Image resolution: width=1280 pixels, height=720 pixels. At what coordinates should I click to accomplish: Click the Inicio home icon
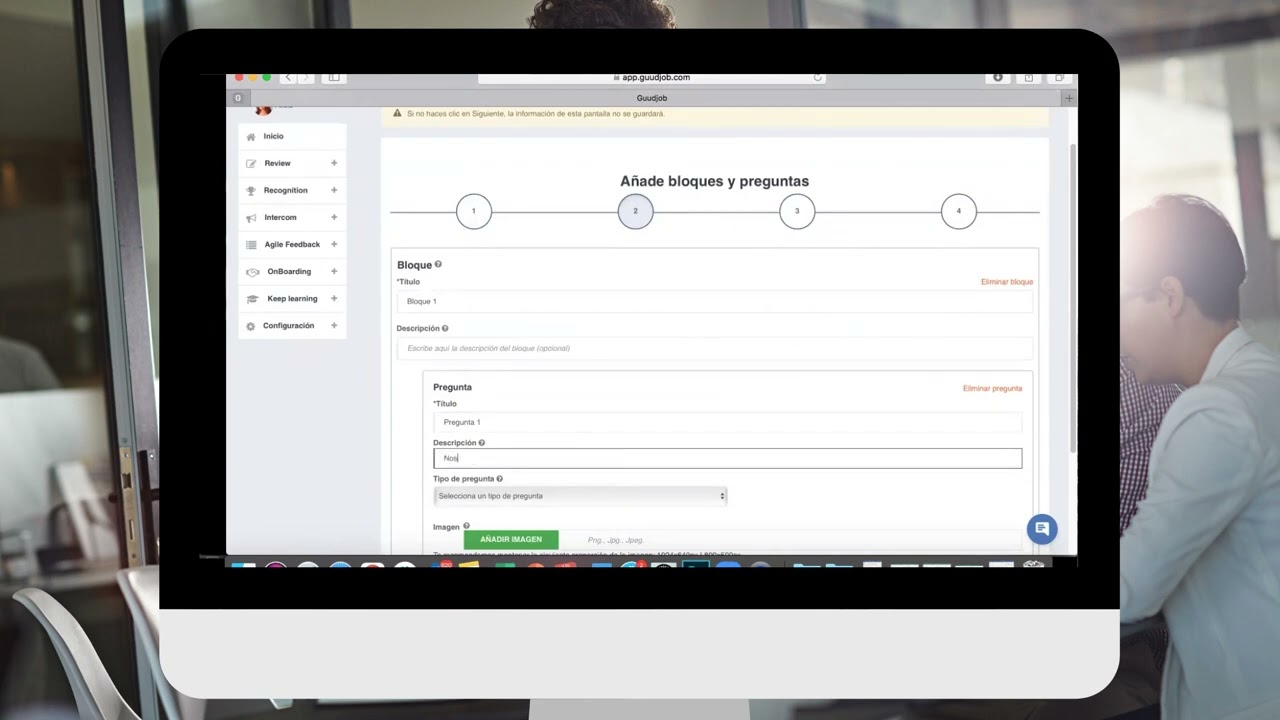251,137
